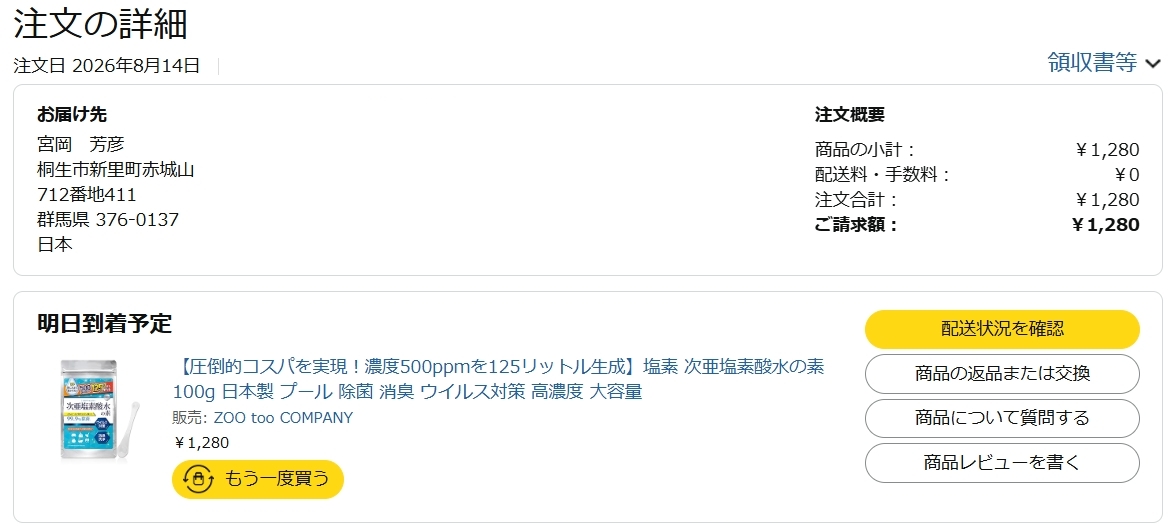
Task: Click the 明日到着予定 delivery status heading
Action: (x=104, y=323)
